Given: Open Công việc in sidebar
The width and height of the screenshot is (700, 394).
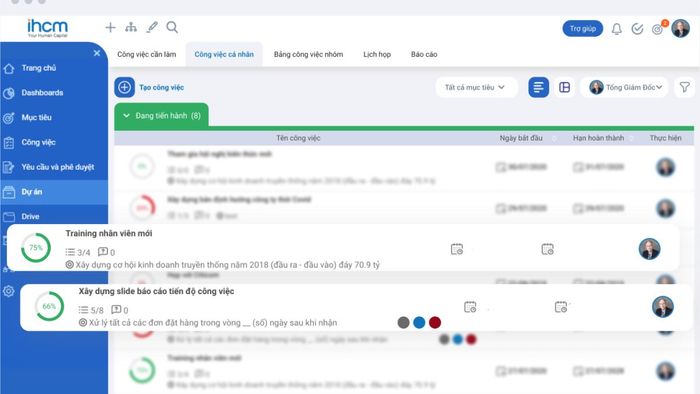Looking at the screenshot, I should 38,142.
